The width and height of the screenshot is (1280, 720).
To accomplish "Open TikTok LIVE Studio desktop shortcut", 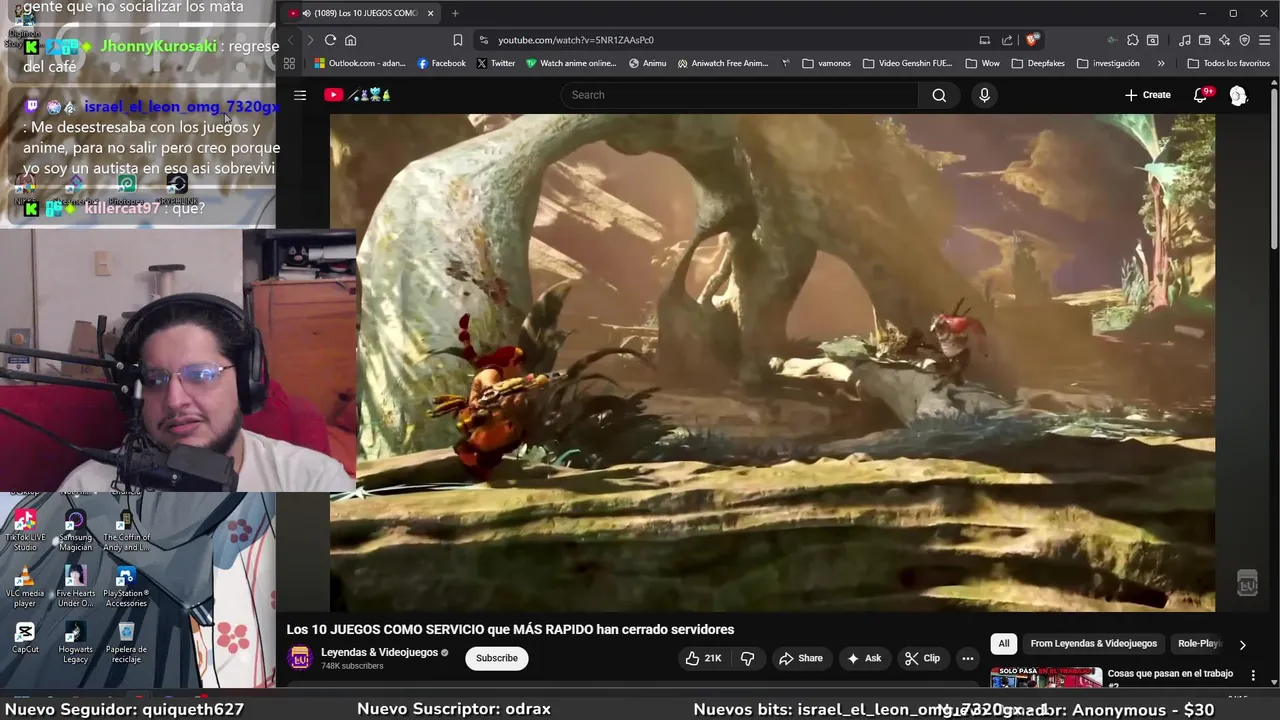I will (25, 530).
